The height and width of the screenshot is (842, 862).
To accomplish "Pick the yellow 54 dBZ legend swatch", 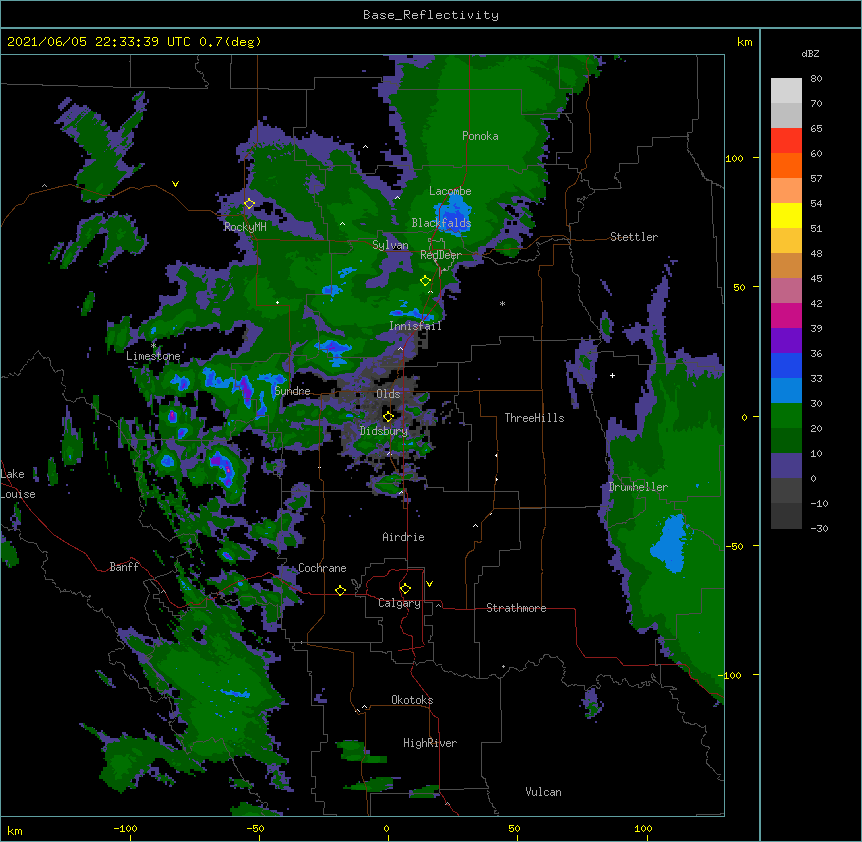I will point(786,215).
